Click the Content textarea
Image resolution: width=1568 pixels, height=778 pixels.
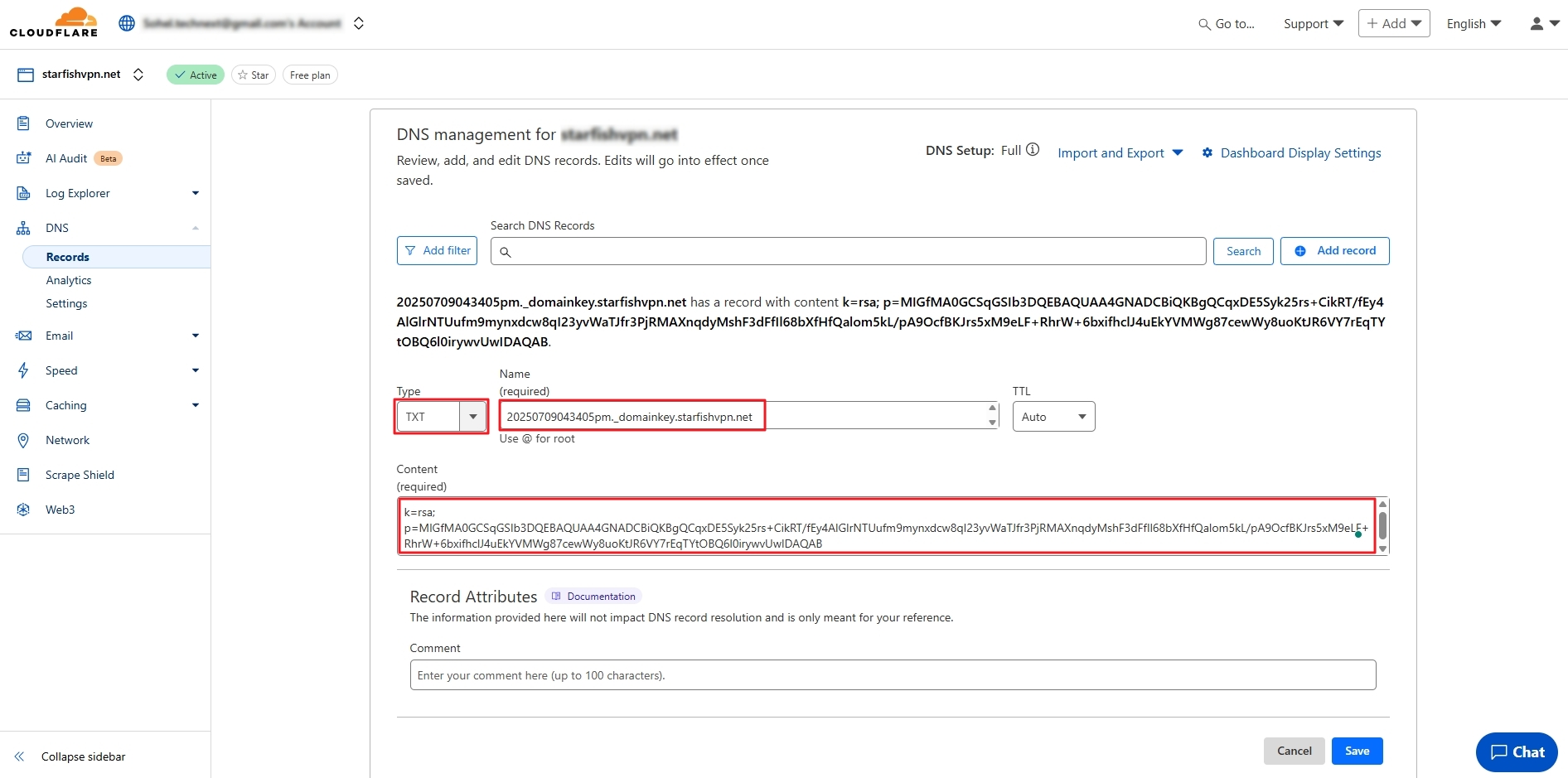pyautogui.click(x=886, y=527)
